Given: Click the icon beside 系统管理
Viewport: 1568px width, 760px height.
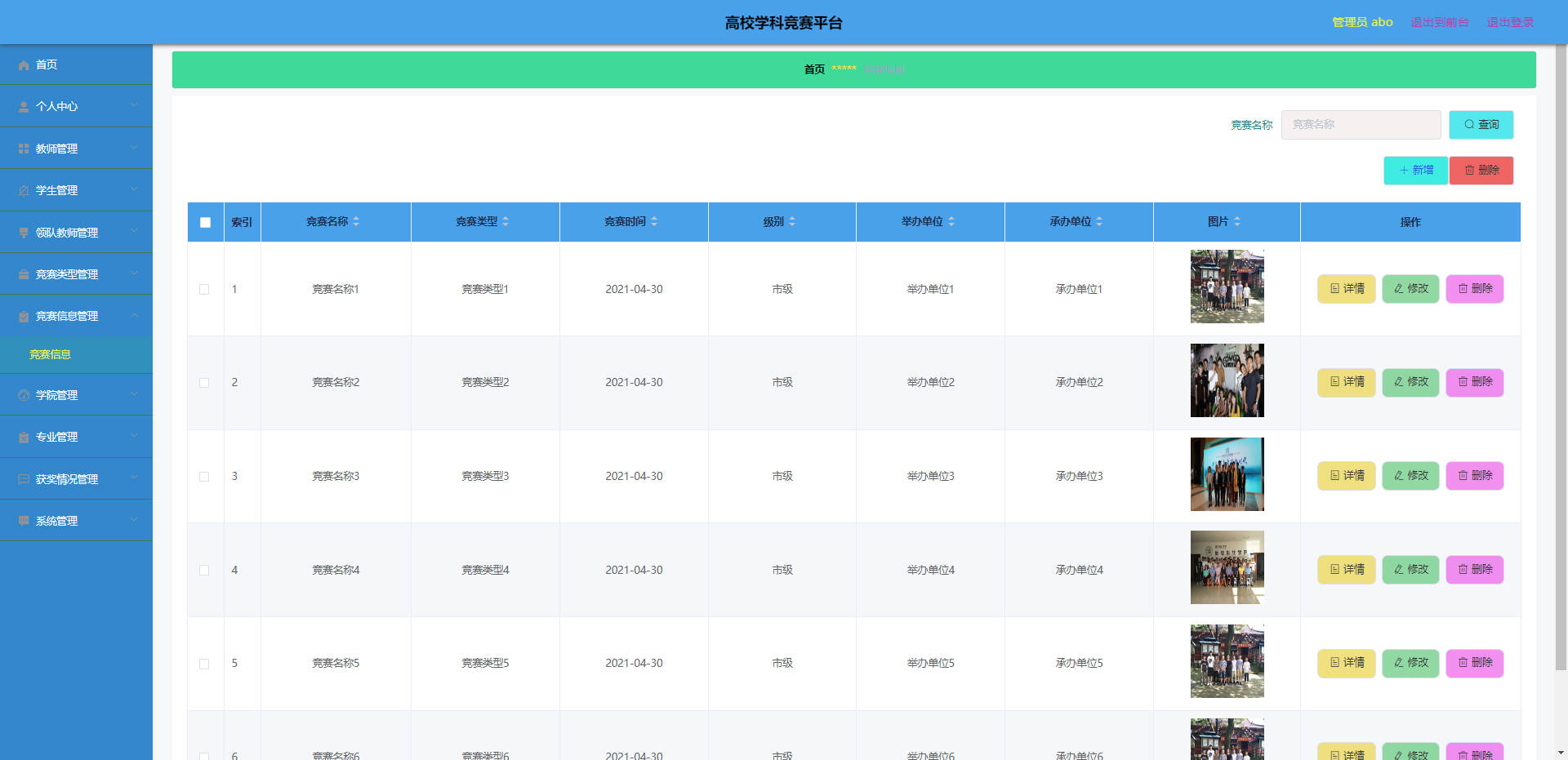Looking at the screenshot, I should (24, 521).
